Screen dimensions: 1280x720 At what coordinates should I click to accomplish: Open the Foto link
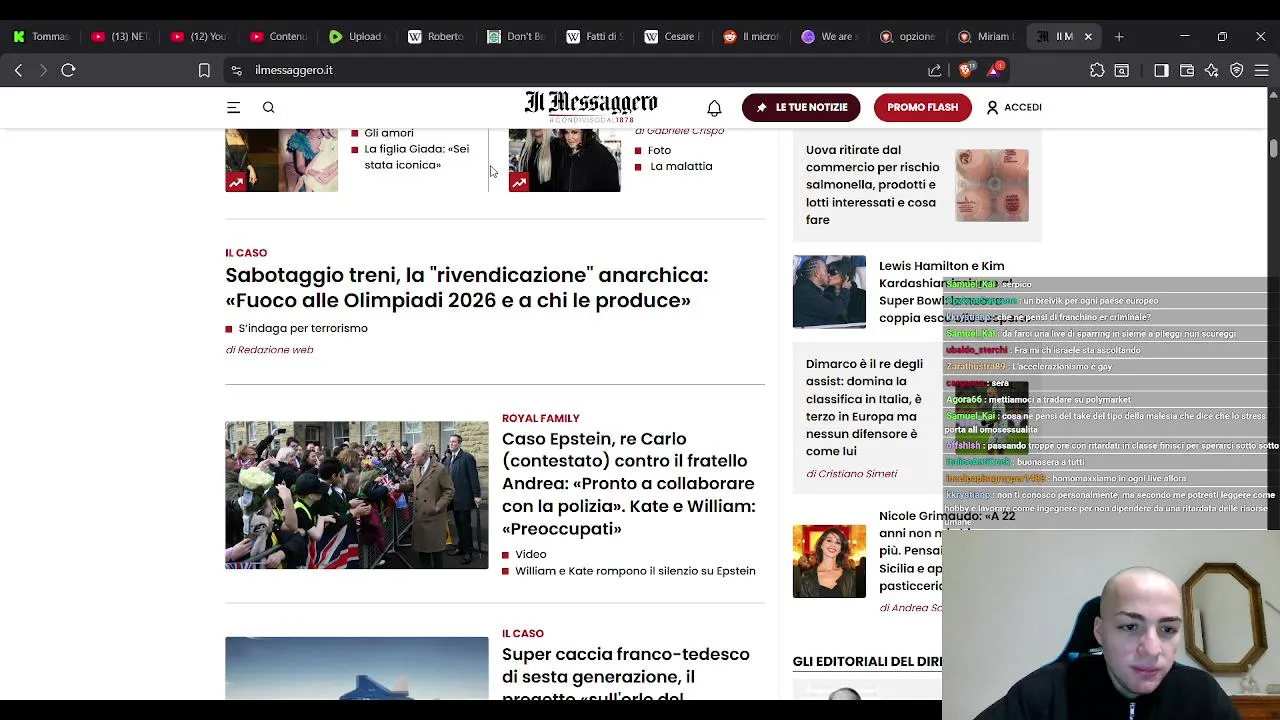(659, 150)
